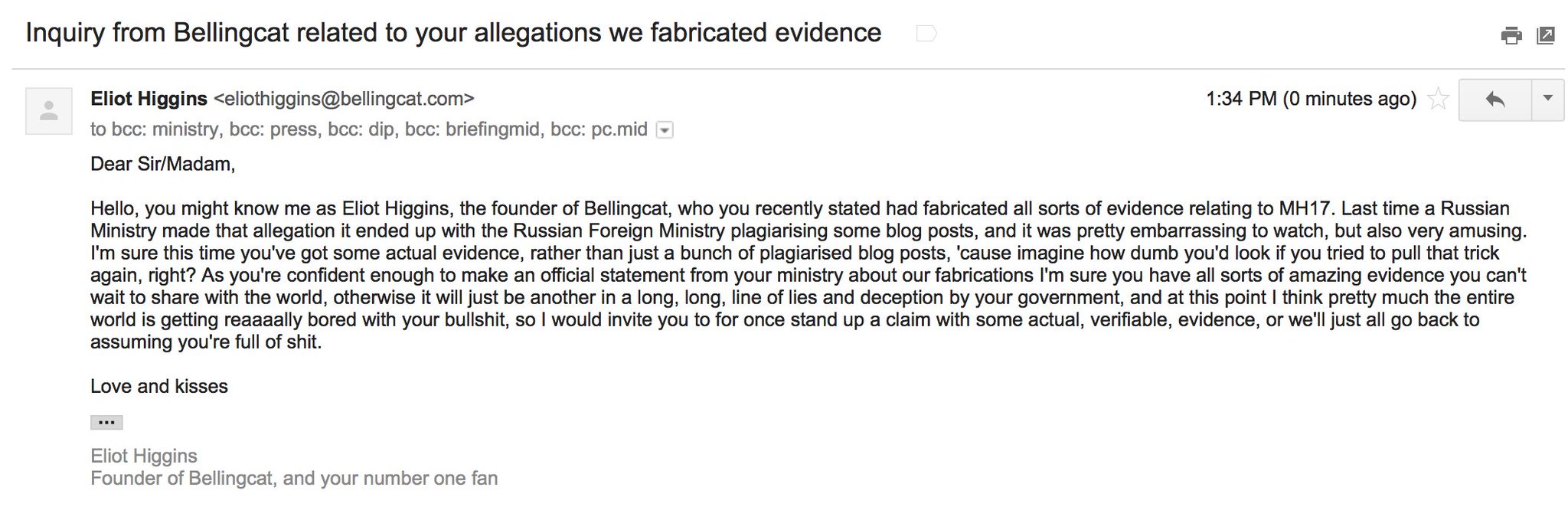1568x507 pixels.
Task: Click the sender's avatar placeholder
Action: 49,111
